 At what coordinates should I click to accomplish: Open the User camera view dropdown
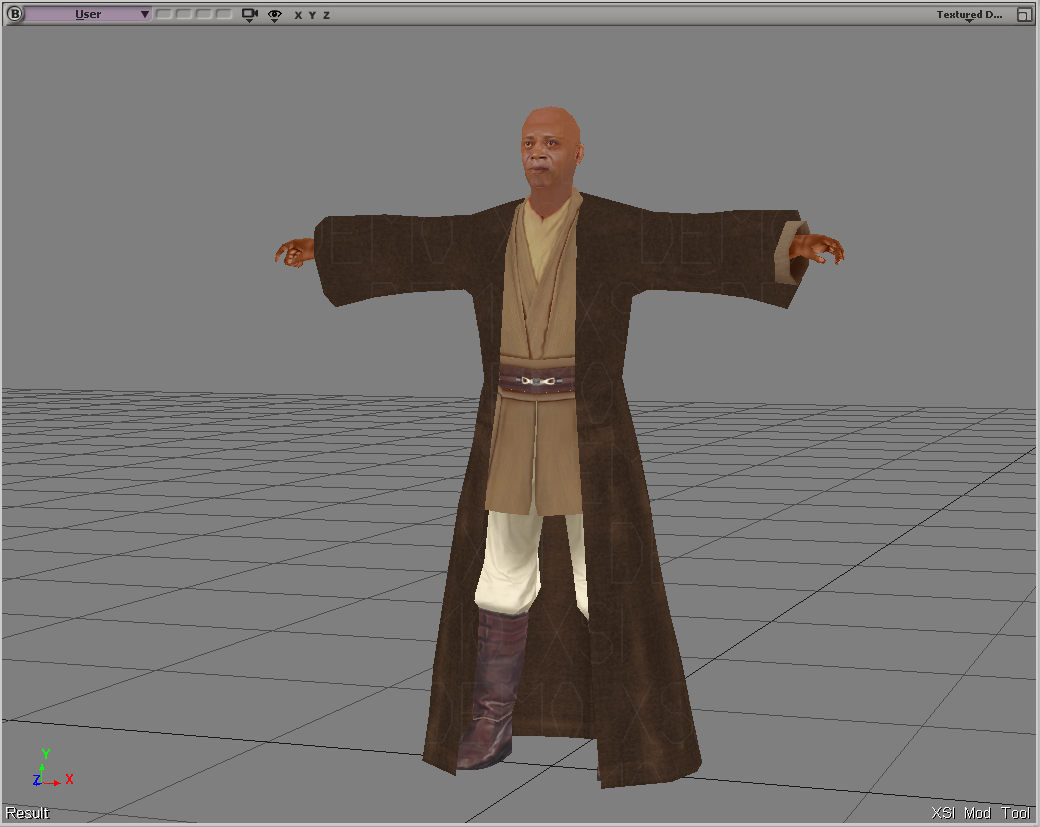click(88, 14)
